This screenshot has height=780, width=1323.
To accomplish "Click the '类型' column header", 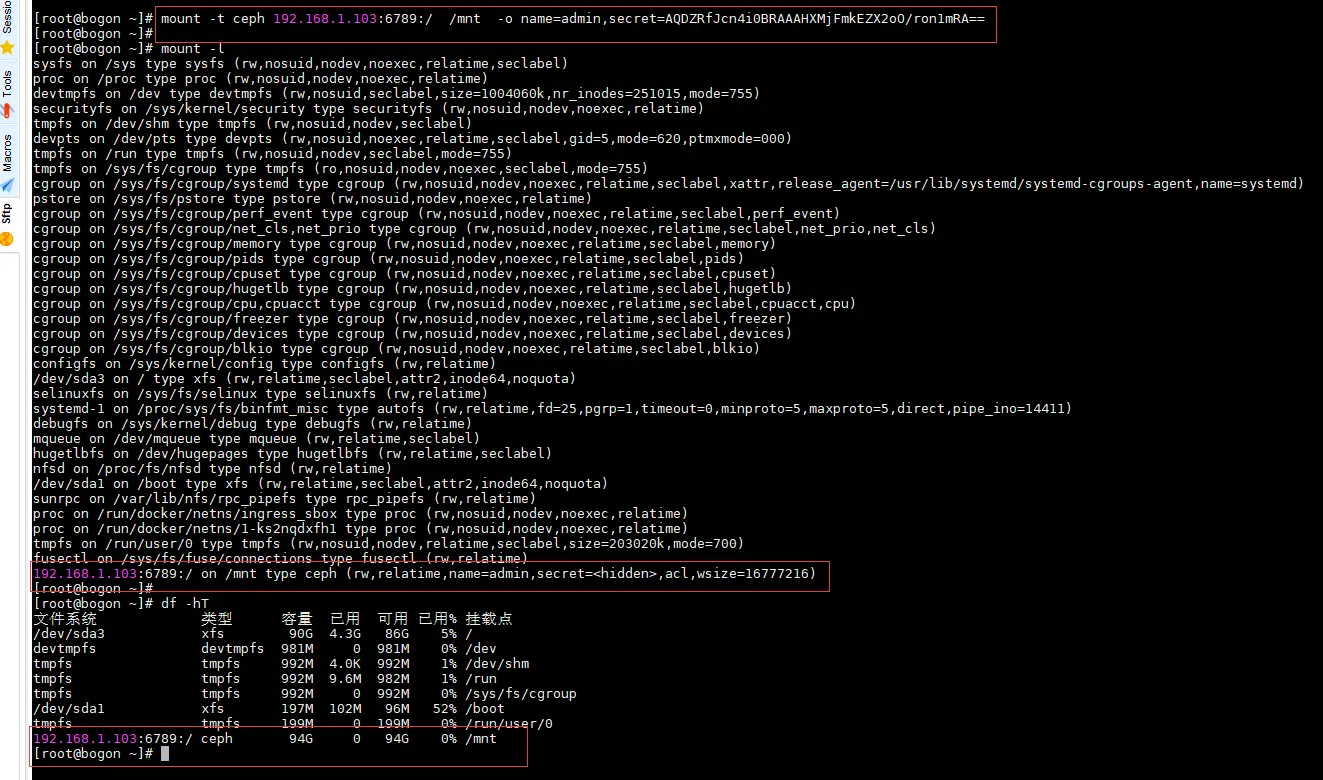I will point(217,619).
